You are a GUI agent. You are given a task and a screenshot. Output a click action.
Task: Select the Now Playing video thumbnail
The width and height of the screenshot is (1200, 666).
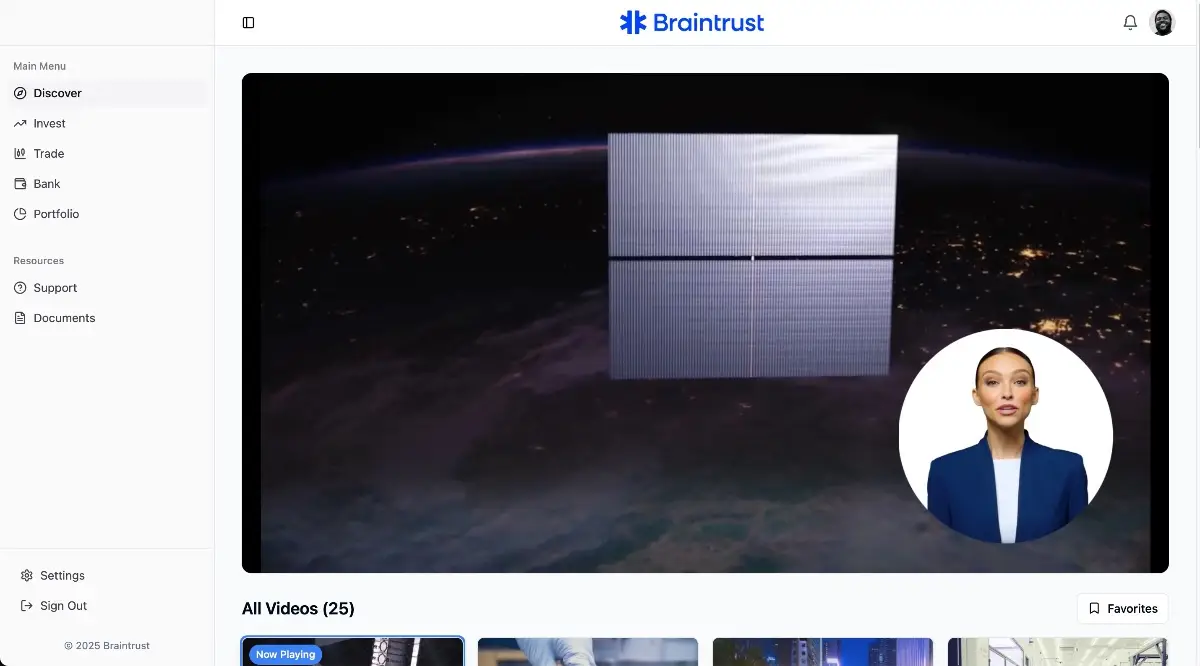click(x=352, y=652)
